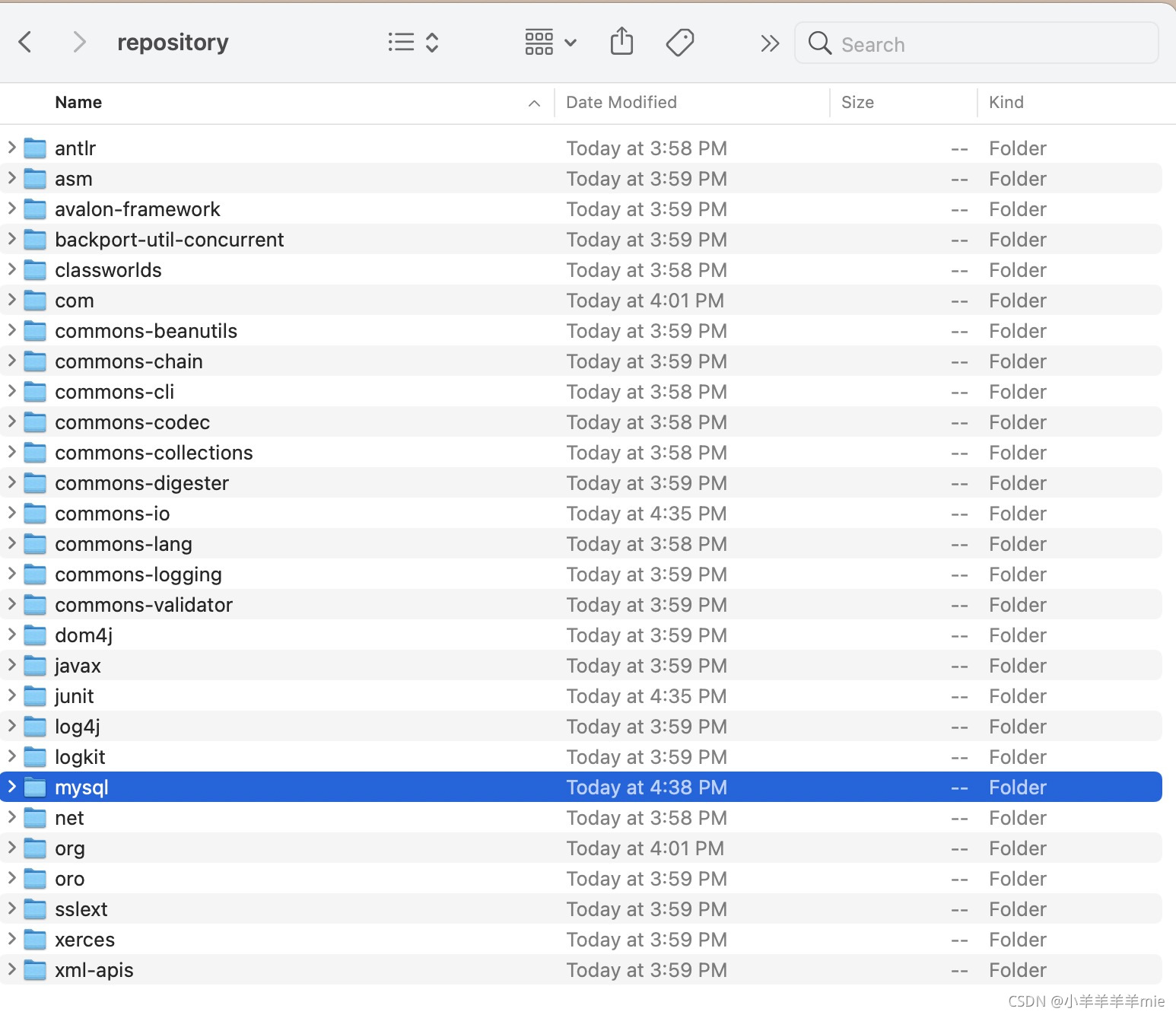Select the commons-beanutils folder icon
This screenshot has width=1176, height=1015.
pos(35,330)
